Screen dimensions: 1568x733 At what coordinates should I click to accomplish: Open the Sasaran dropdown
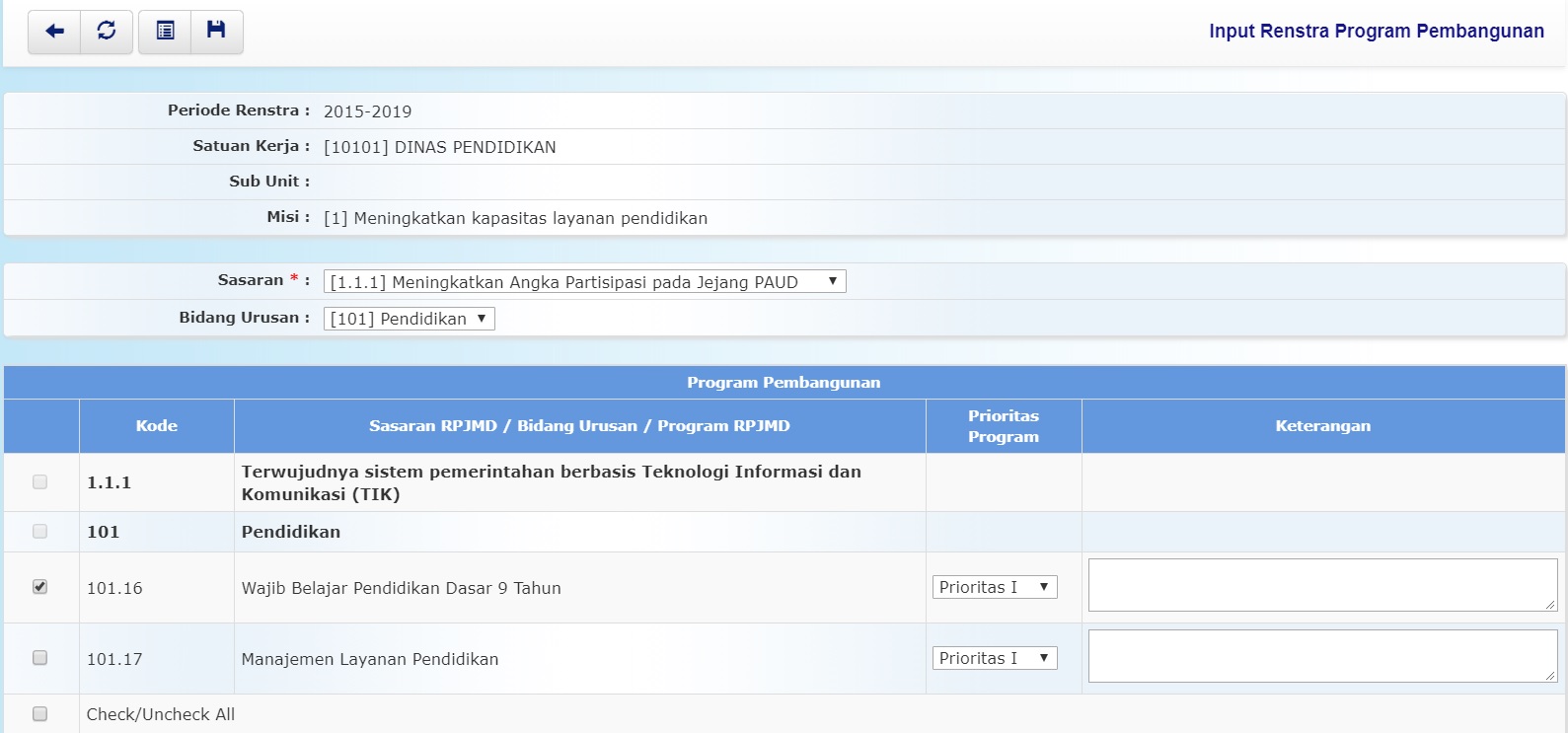[584, 282]
